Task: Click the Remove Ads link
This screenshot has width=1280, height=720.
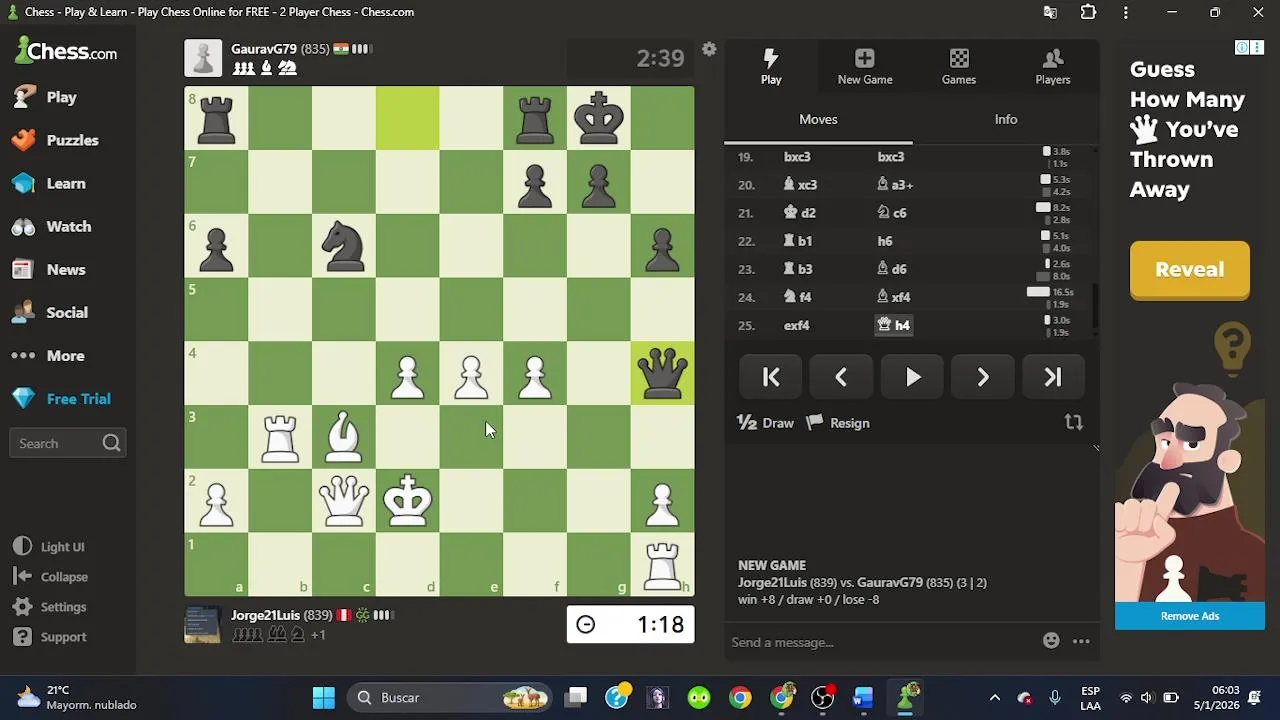Action: tap(1190, 616)
